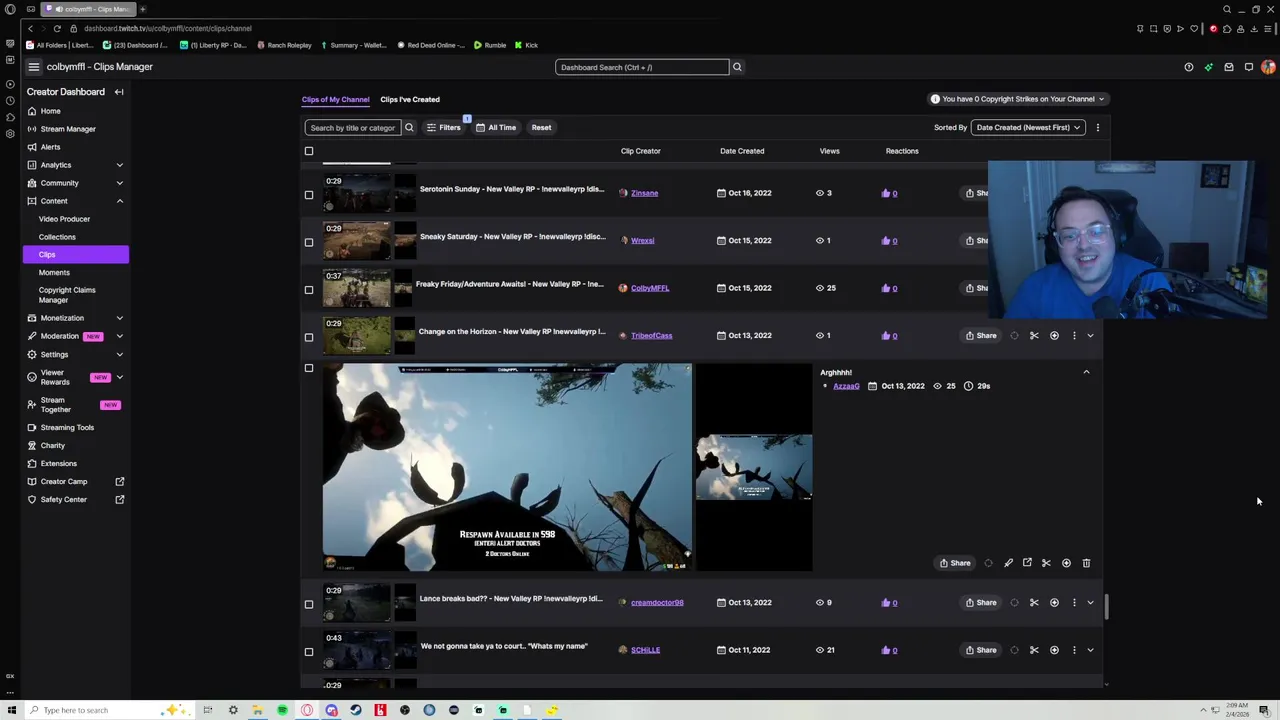
Task: Check the Change on the Horizon clip checkbox
Action: (x=309, y=337)
